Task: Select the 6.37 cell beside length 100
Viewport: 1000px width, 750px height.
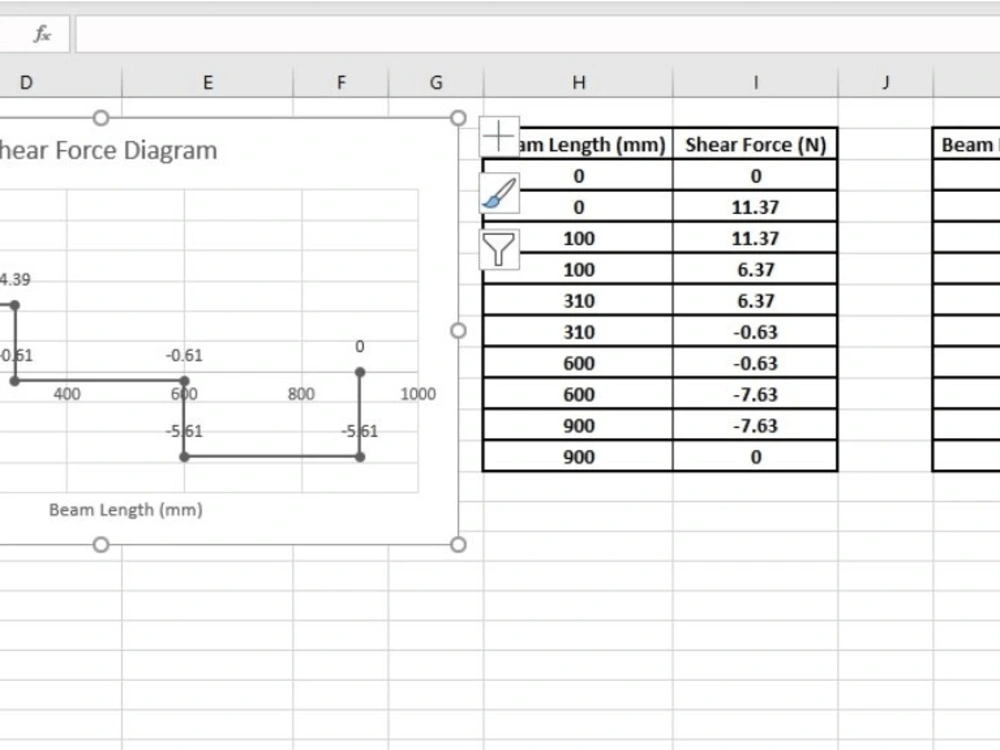Action: pos(755,270)
